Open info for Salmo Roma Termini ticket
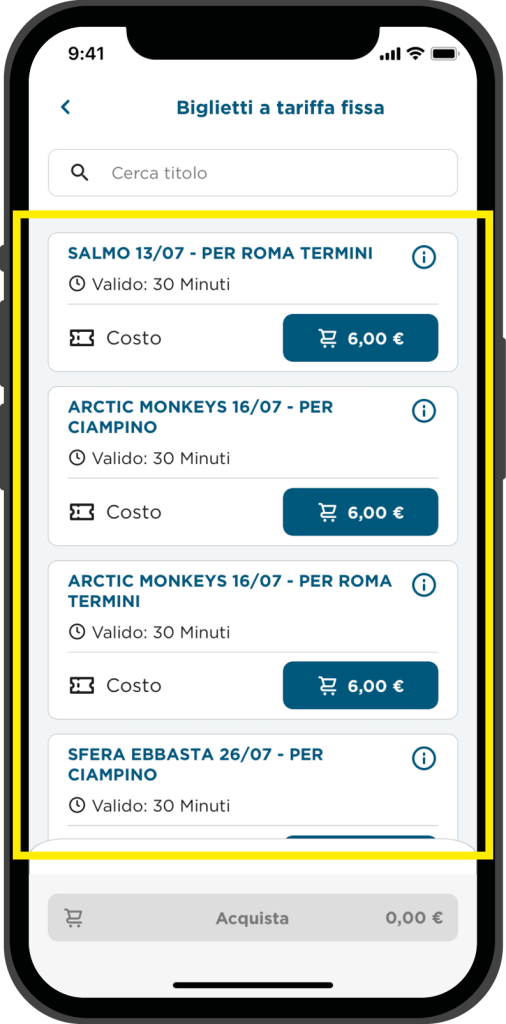The image size is (506, 1024). point(424,257)
